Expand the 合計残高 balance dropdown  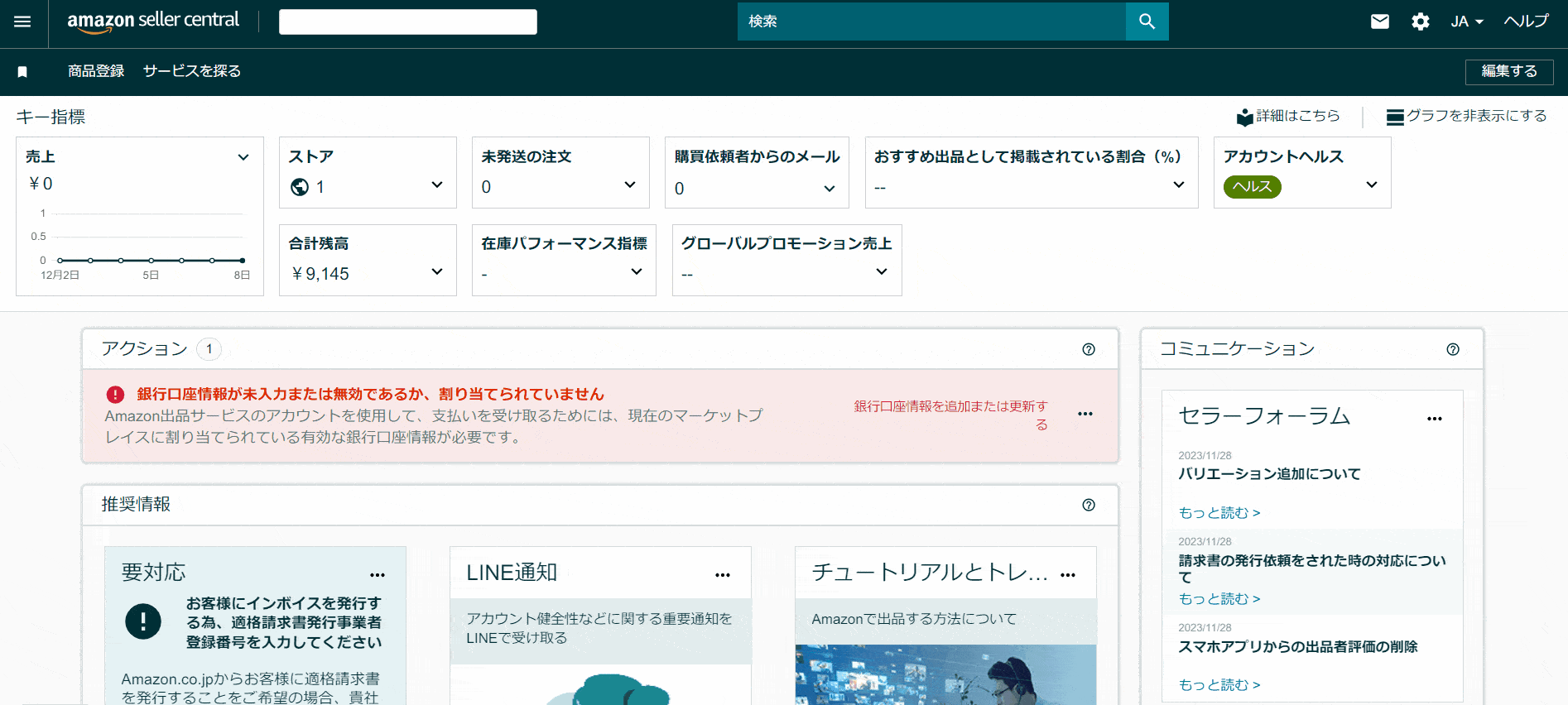coord(437,272)
